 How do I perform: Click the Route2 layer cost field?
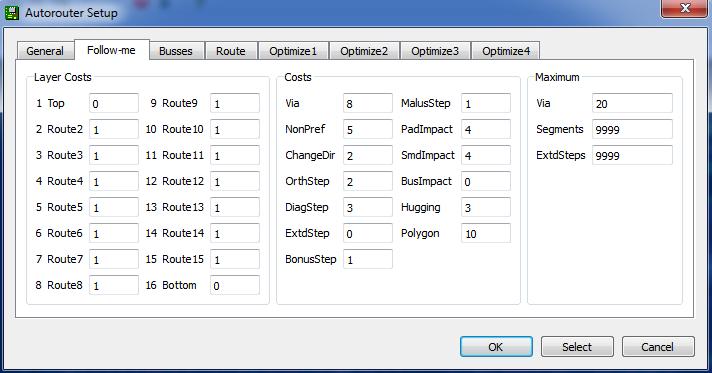114,129
